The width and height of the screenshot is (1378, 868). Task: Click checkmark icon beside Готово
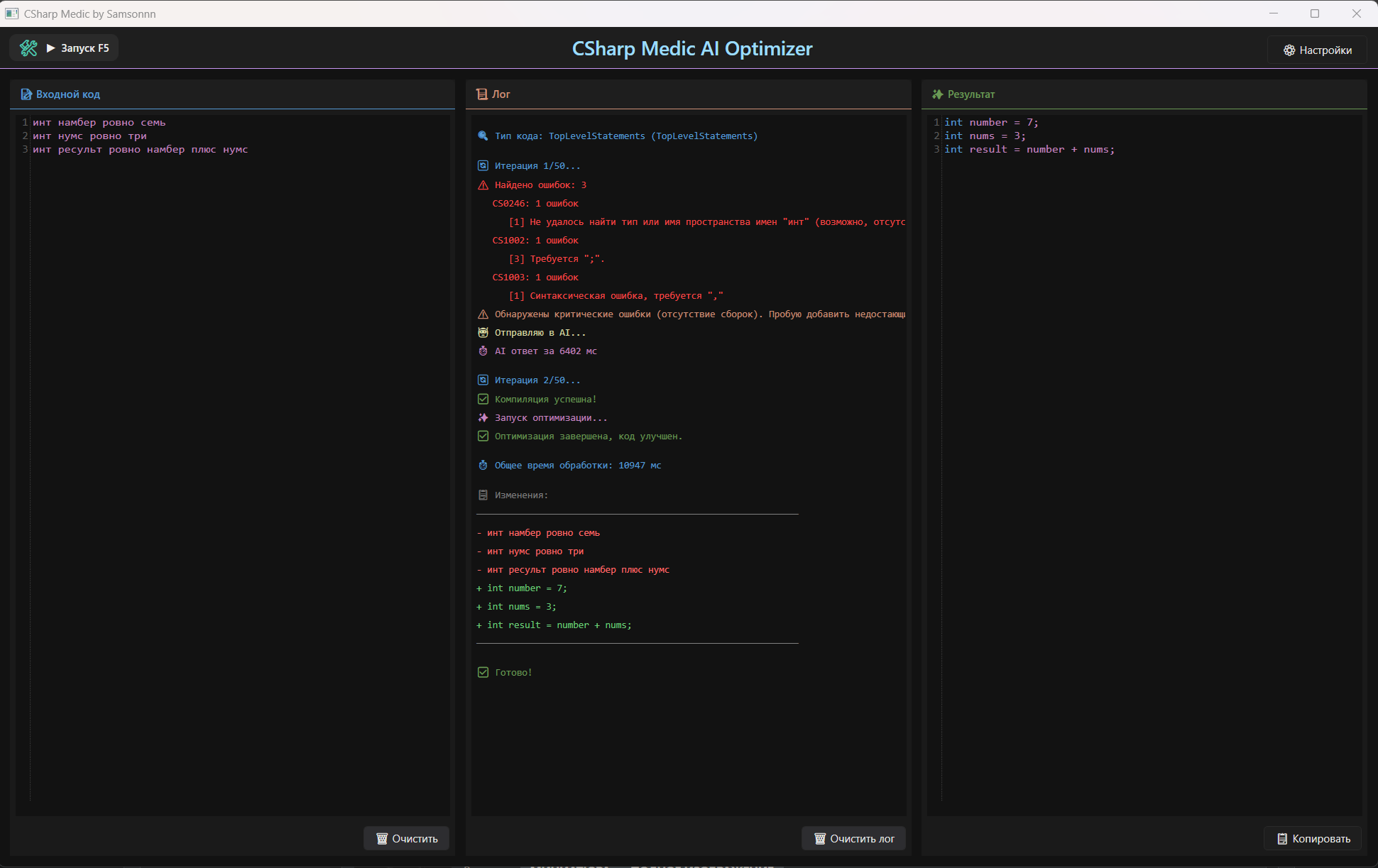click(x=483, y=673)
